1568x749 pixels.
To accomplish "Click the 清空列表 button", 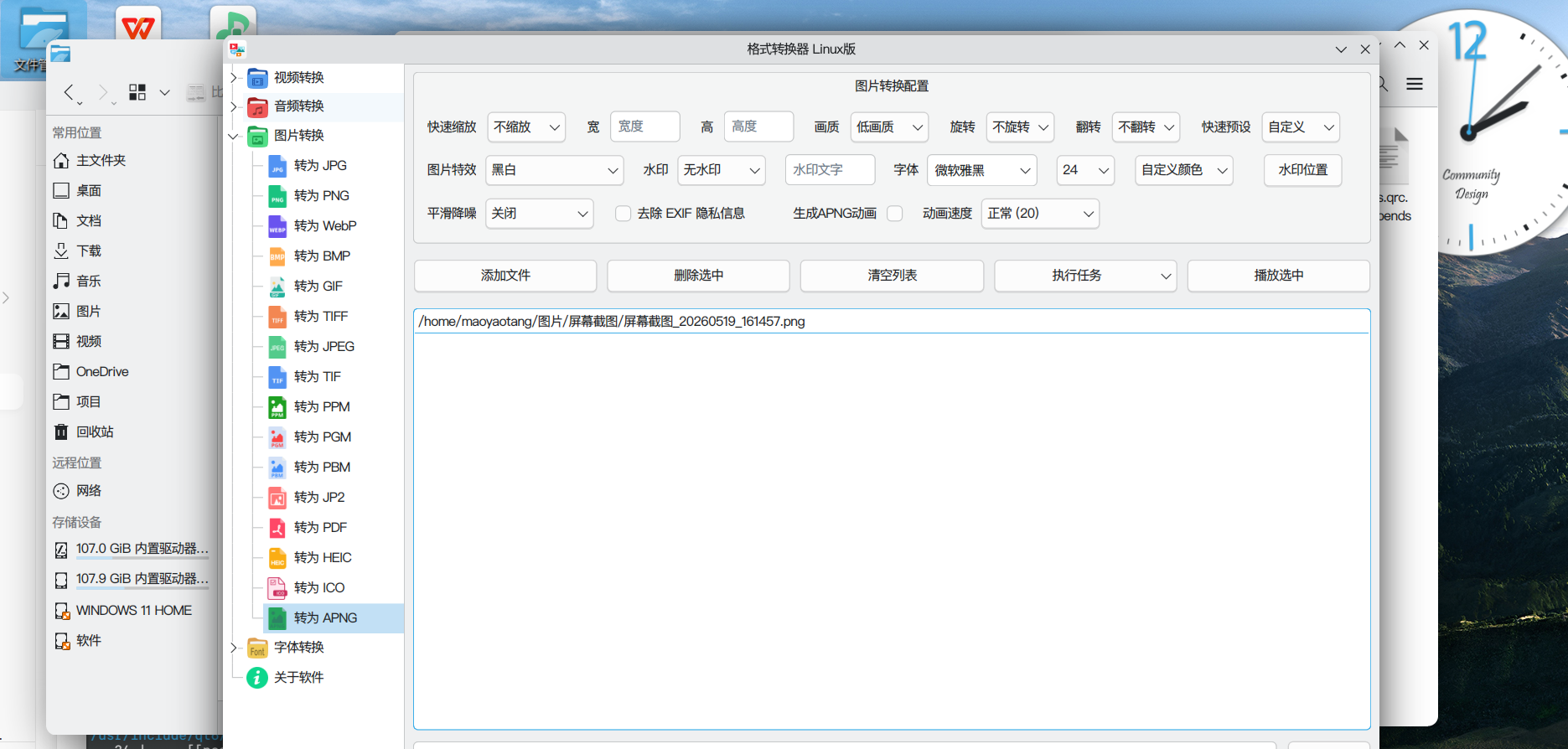I will point(892,276).
